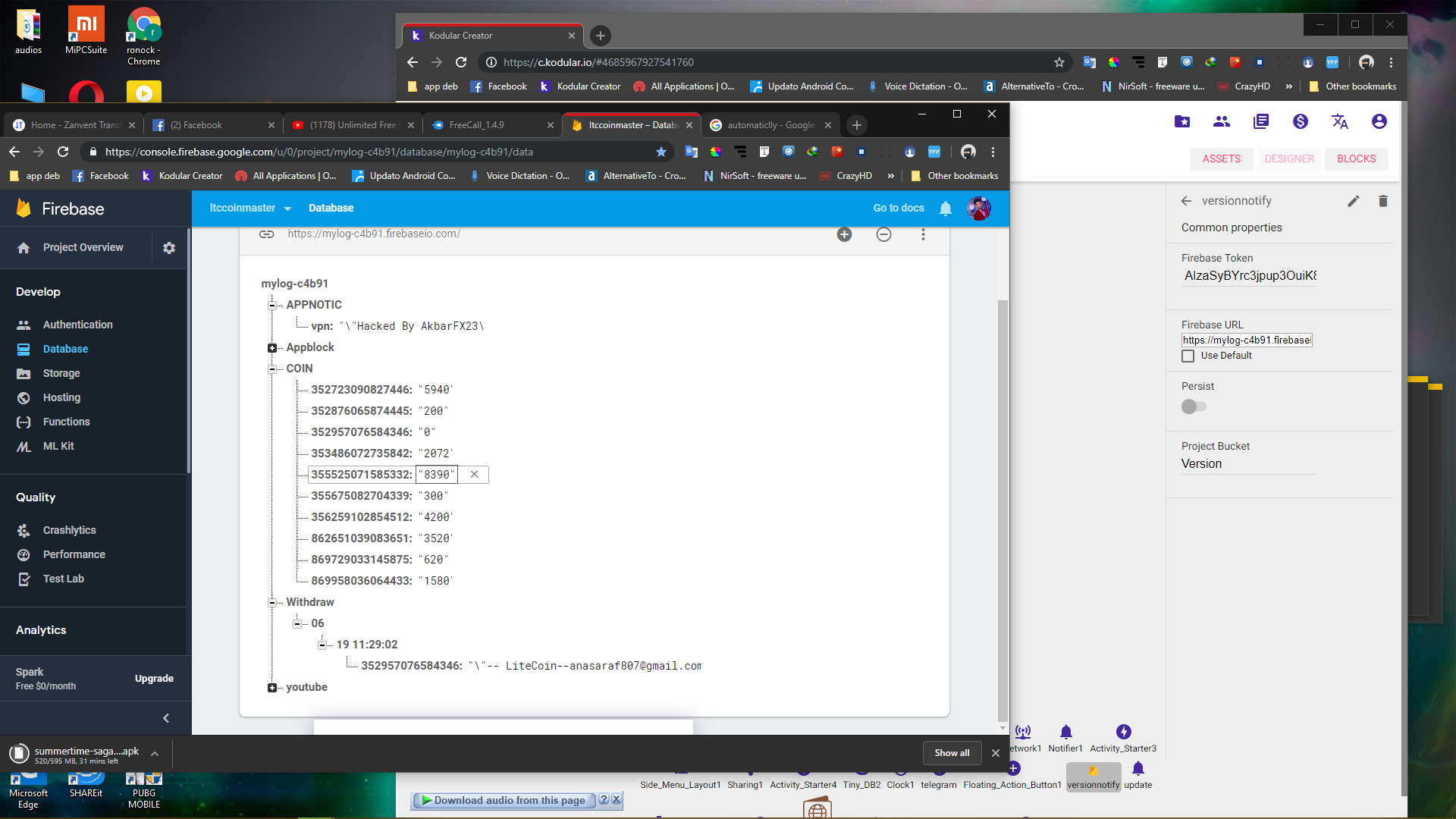Select the Notifier1 component icon
This screenshot has width=1456, height=819.
coord(1065,733)
